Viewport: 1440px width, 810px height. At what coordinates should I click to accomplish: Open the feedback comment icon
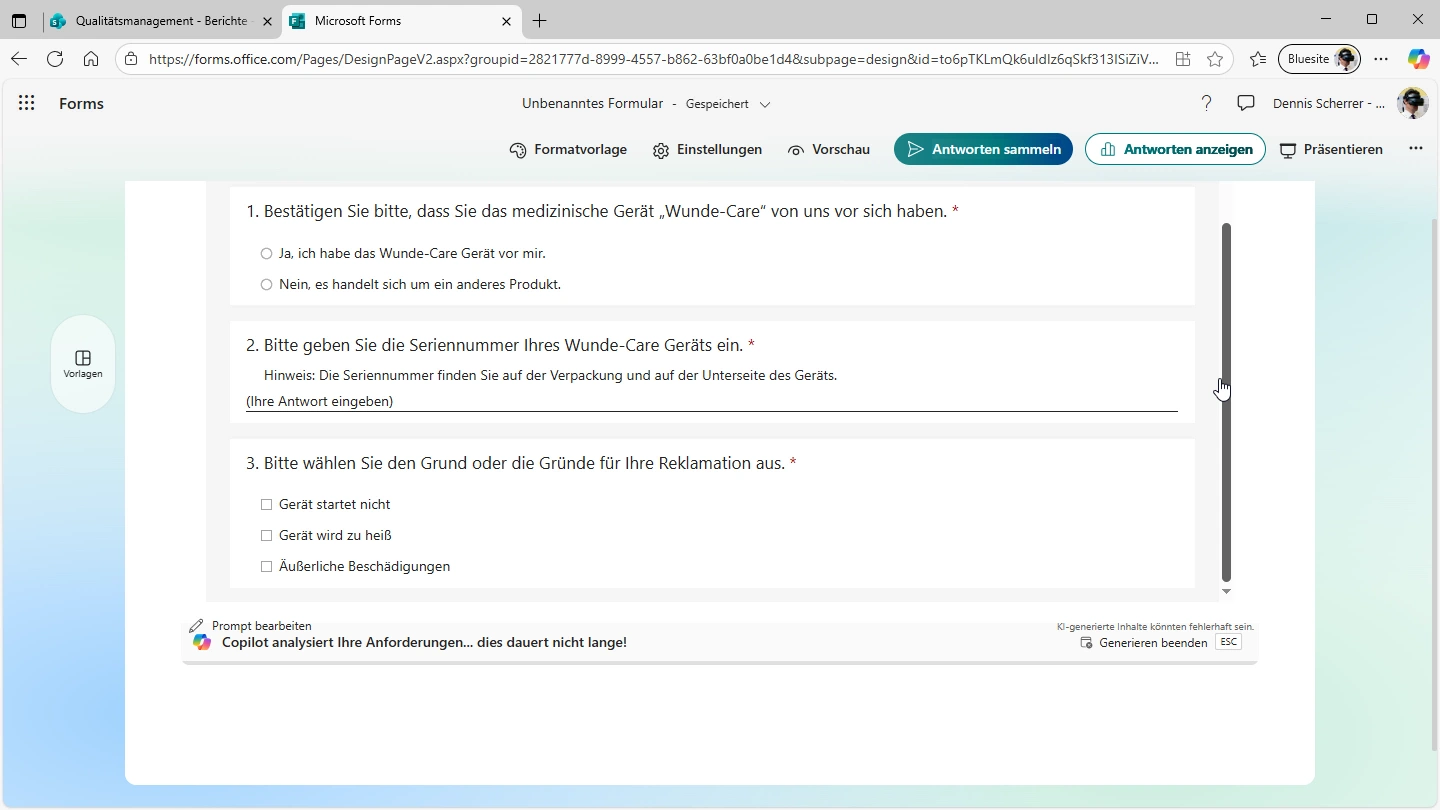tap(1246, 103)
